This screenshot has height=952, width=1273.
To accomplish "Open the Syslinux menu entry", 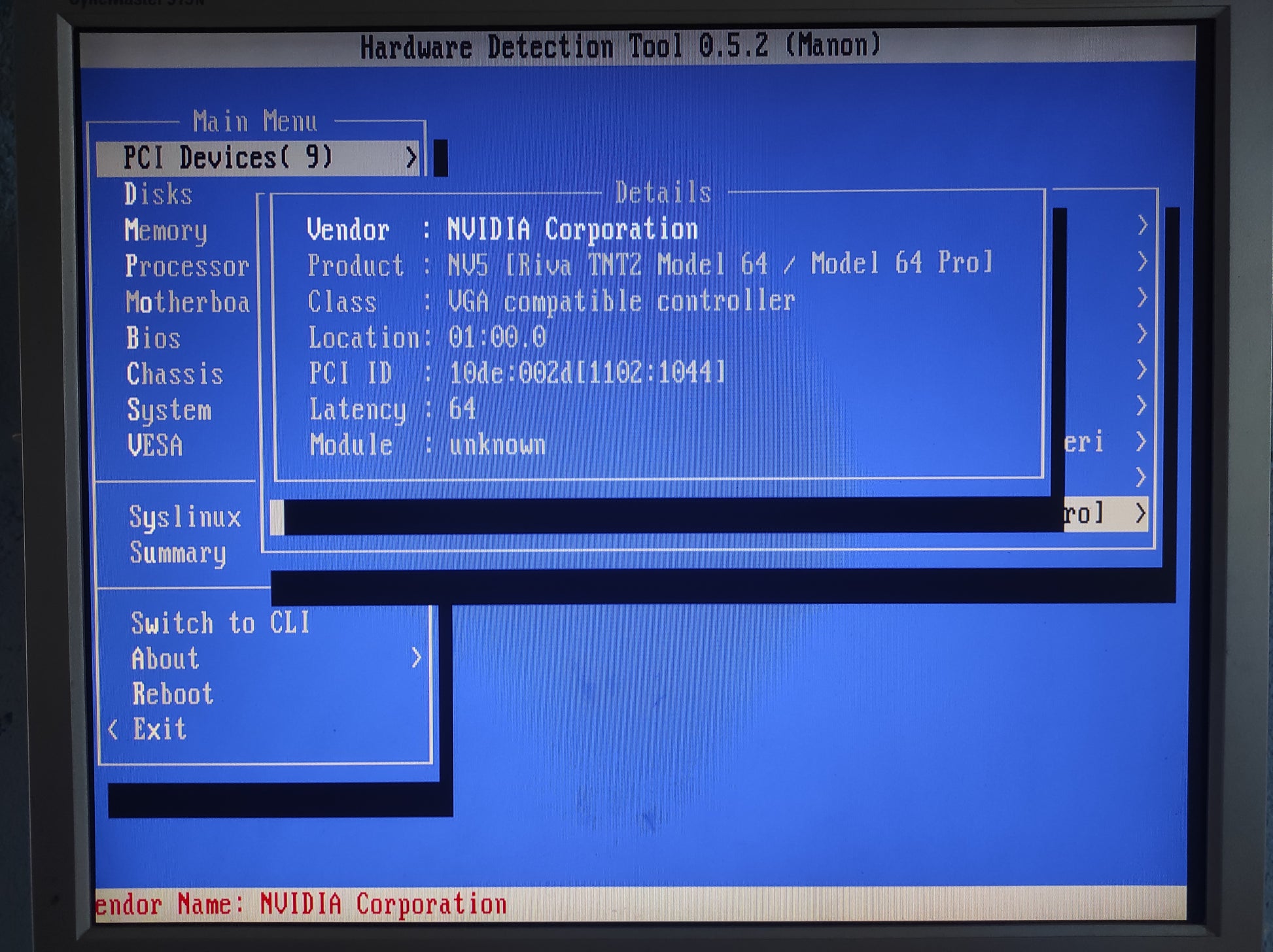I will 185,517.
